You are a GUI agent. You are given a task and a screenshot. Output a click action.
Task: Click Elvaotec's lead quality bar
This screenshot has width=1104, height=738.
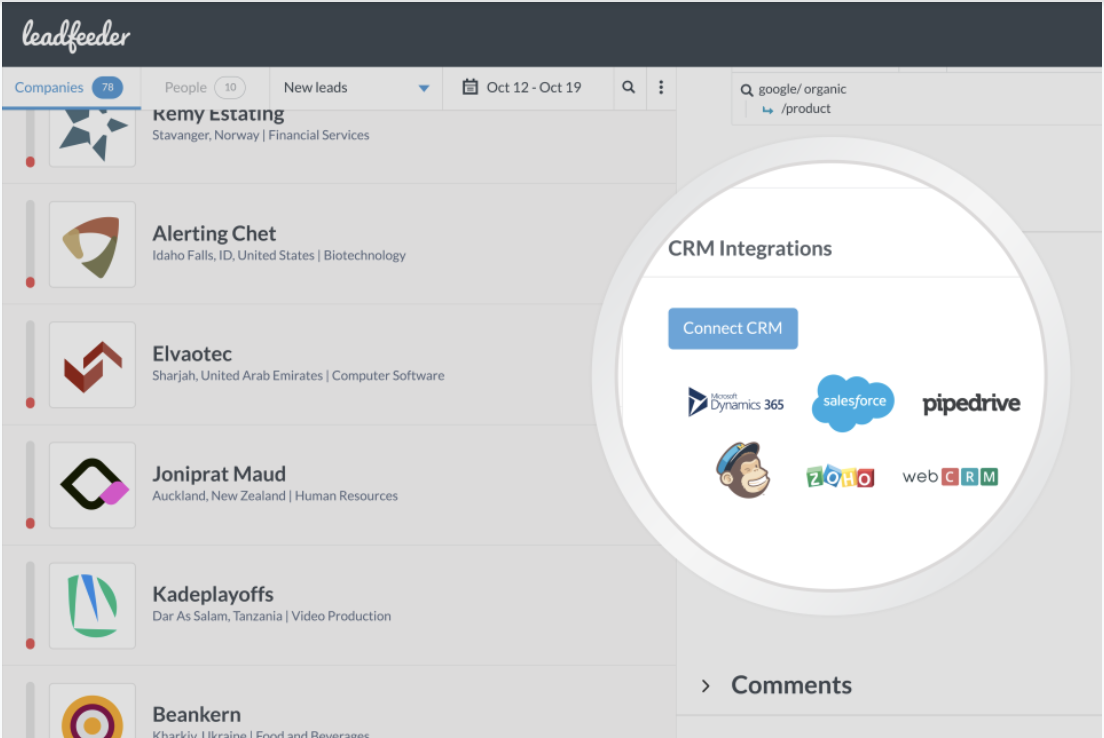pos(30,365)
